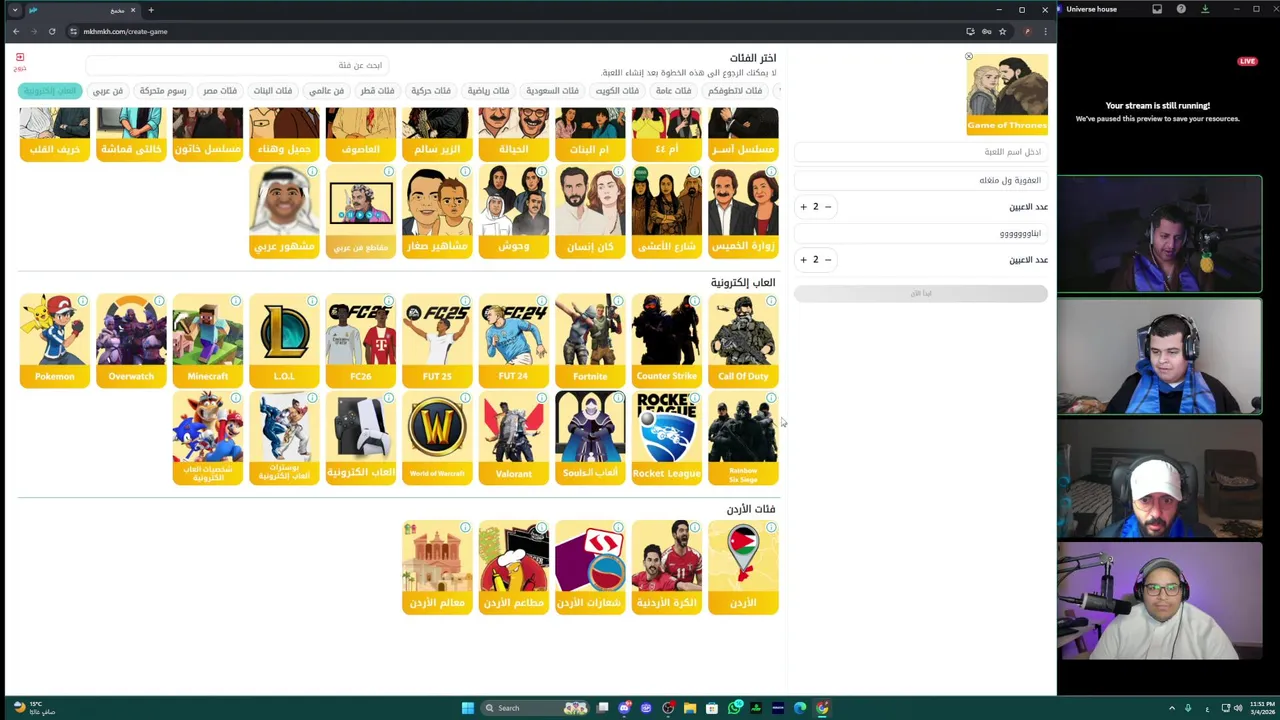
Task: Increase second team player count with plus
Action: [x=803, y=259]
